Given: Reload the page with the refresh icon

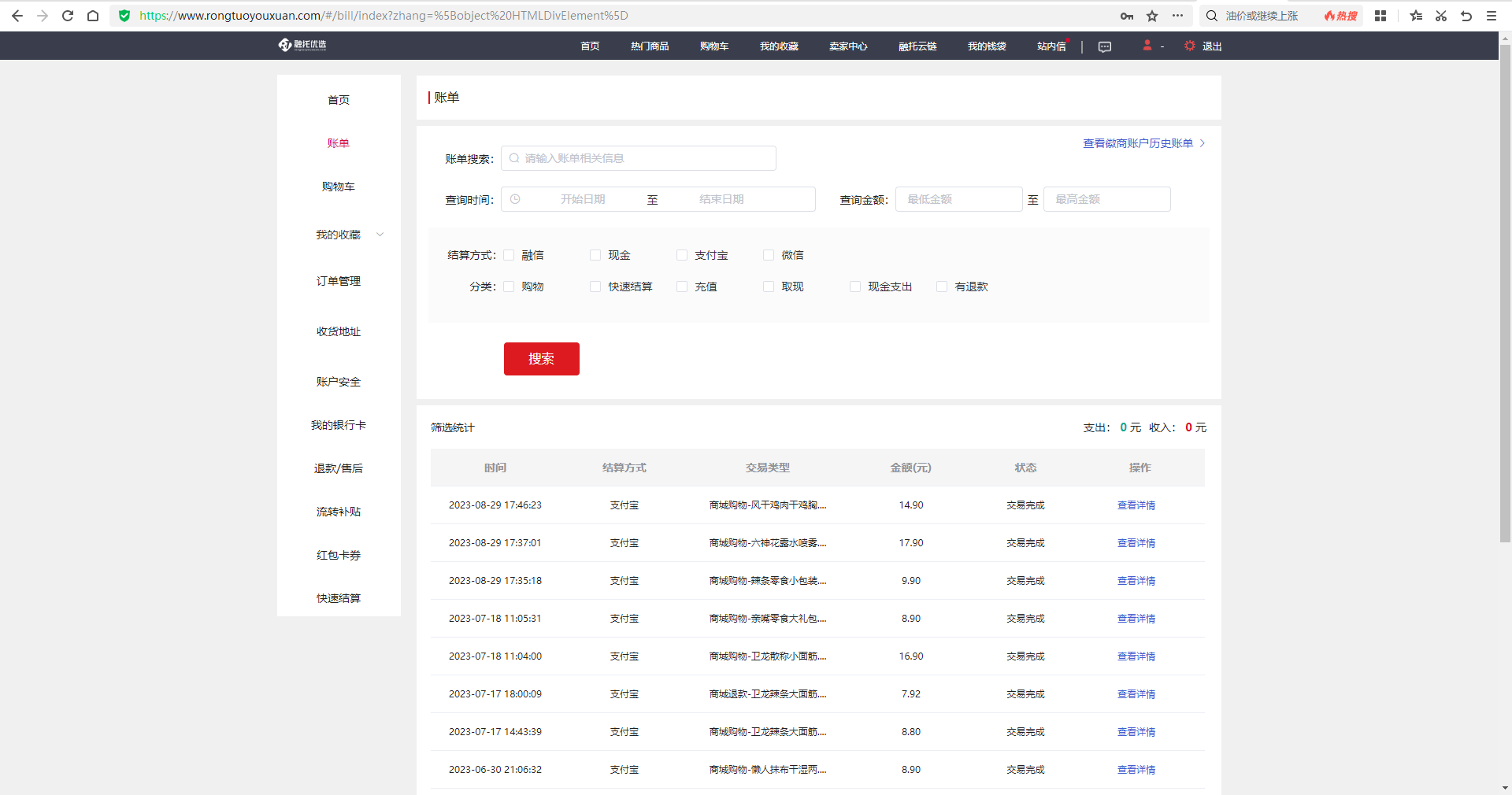Looking at the screenshot, I should [68, 16].
